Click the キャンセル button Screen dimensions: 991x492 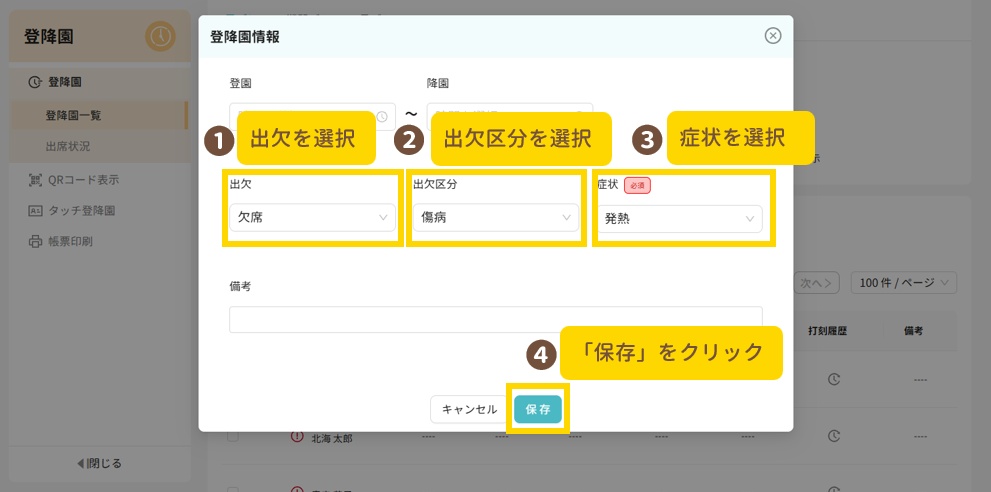[469, 409]
